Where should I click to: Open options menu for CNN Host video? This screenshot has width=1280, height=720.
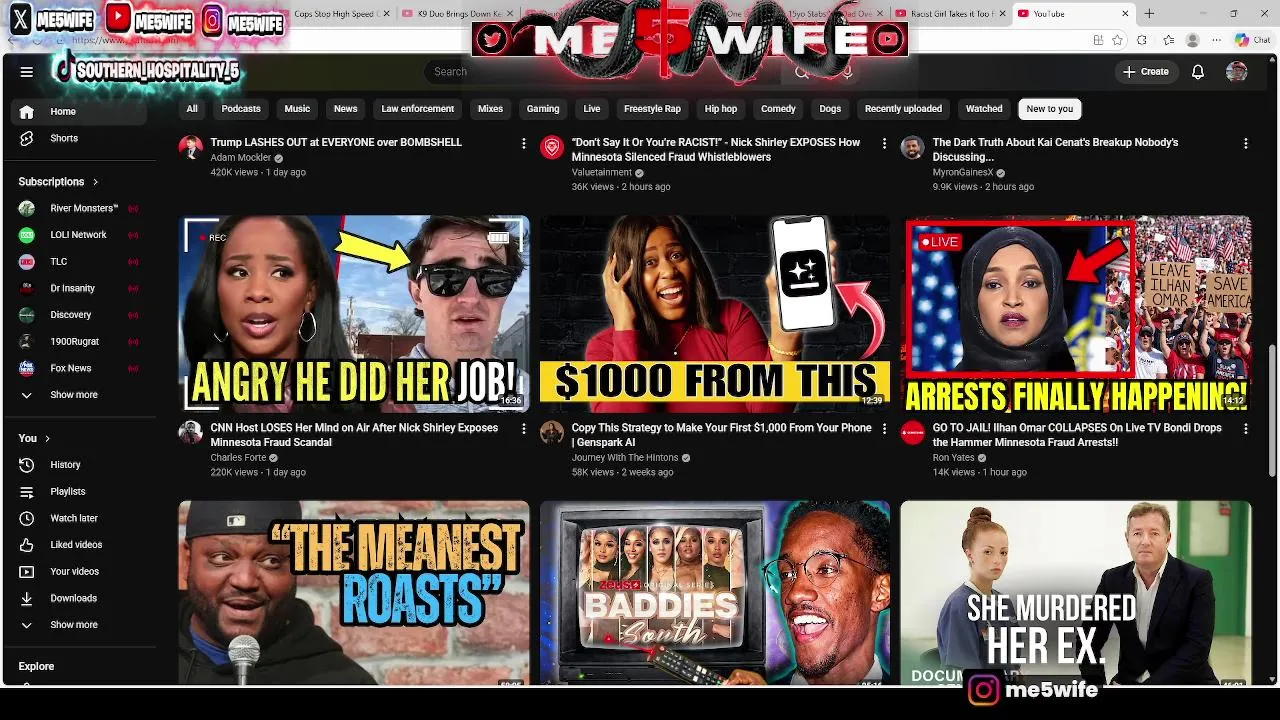523,429
